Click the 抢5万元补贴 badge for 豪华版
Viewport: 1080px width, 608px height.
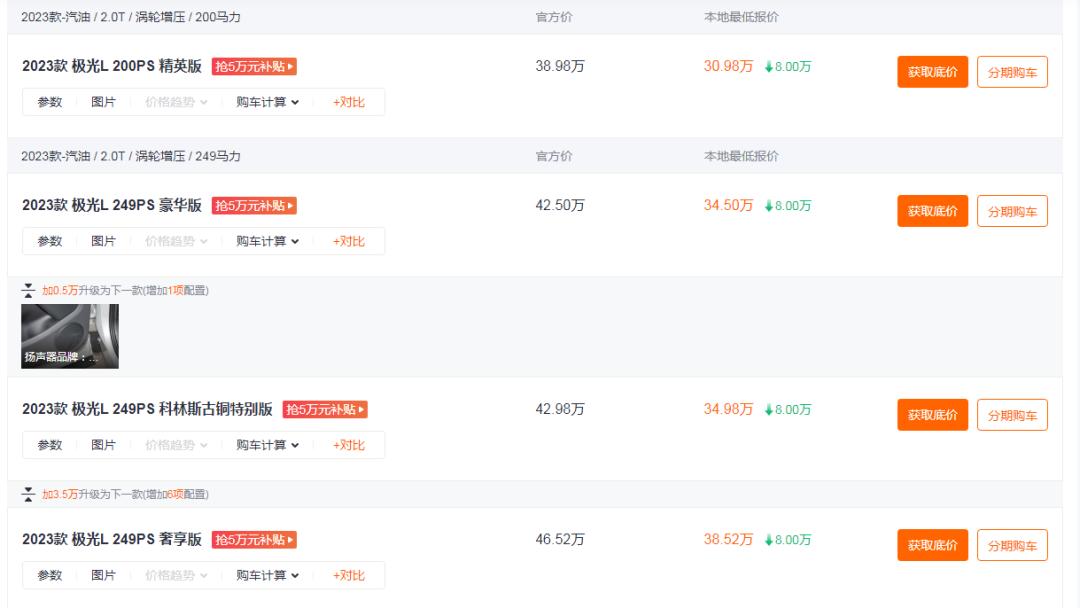256,206
